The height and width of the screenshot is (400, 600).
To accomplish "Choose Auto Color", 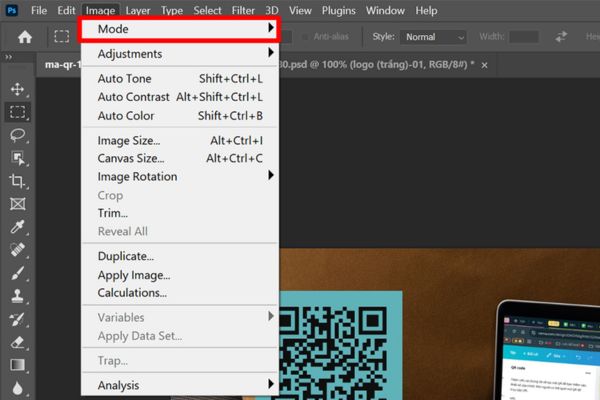I will 179,116.
